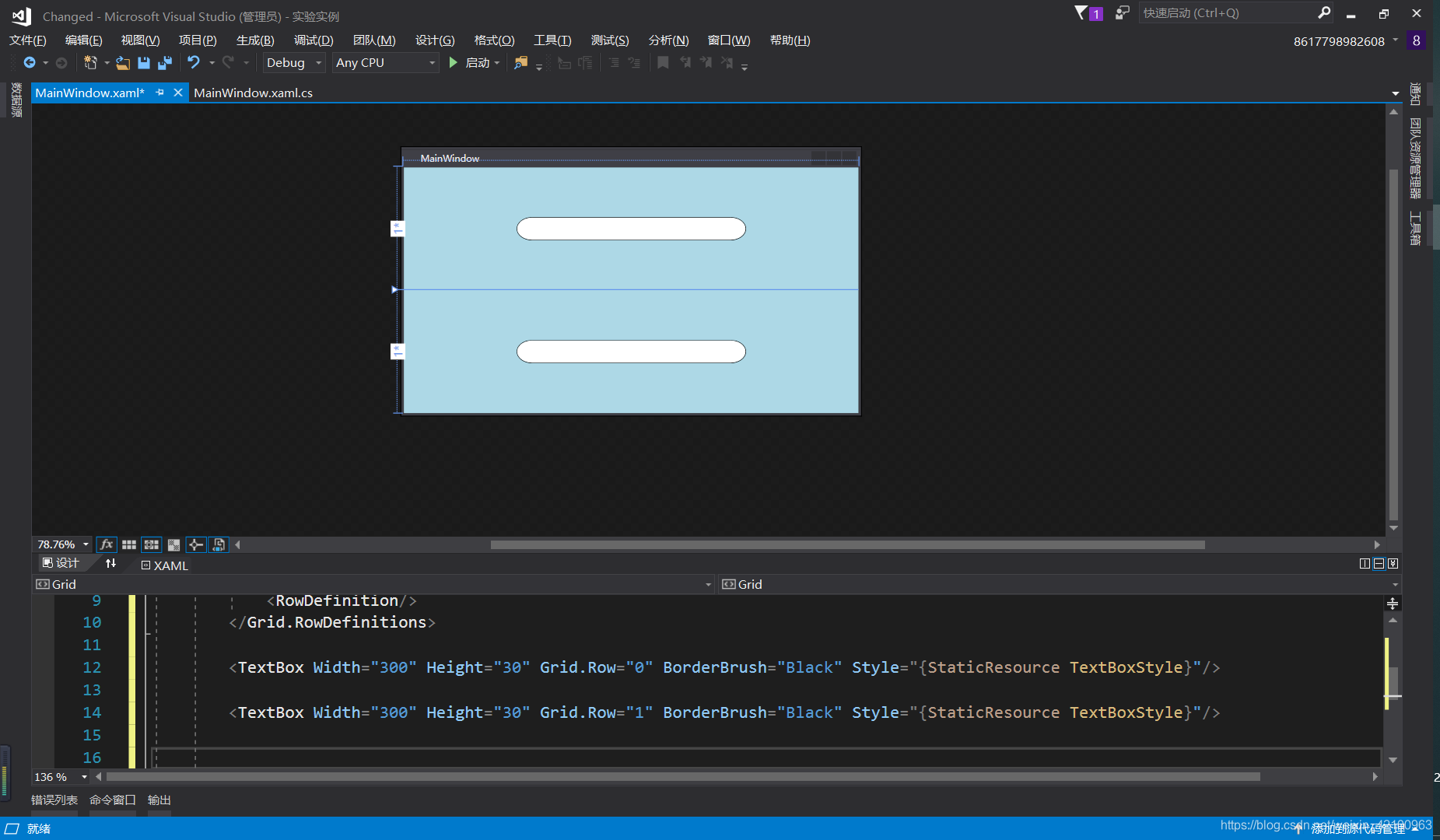Click the vertical split layout icon
Viewport: 1440px width, 840px height.
(1365, 563)
